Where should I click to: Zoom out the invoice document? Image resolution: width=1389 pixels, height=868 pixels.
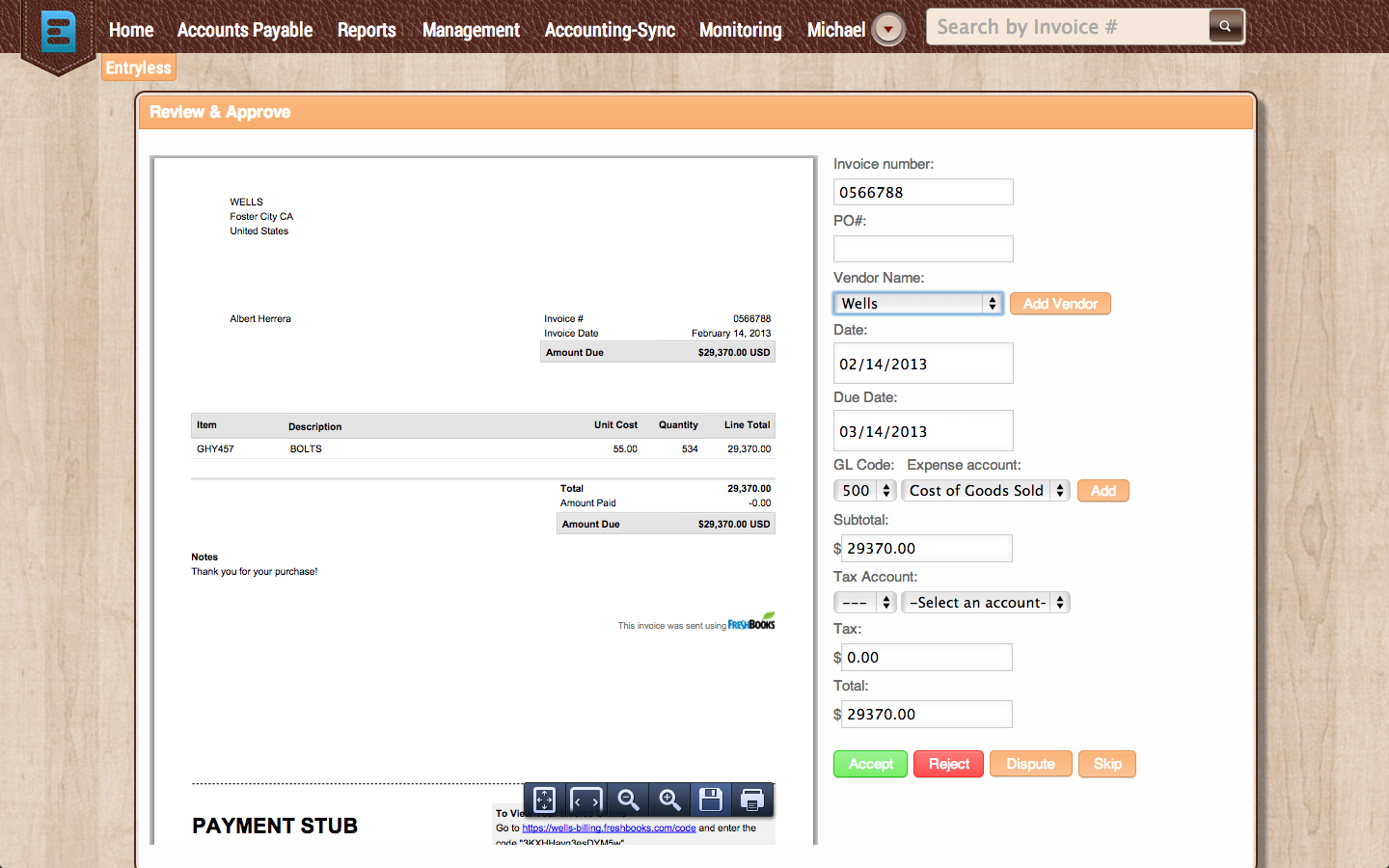[628, 800]
